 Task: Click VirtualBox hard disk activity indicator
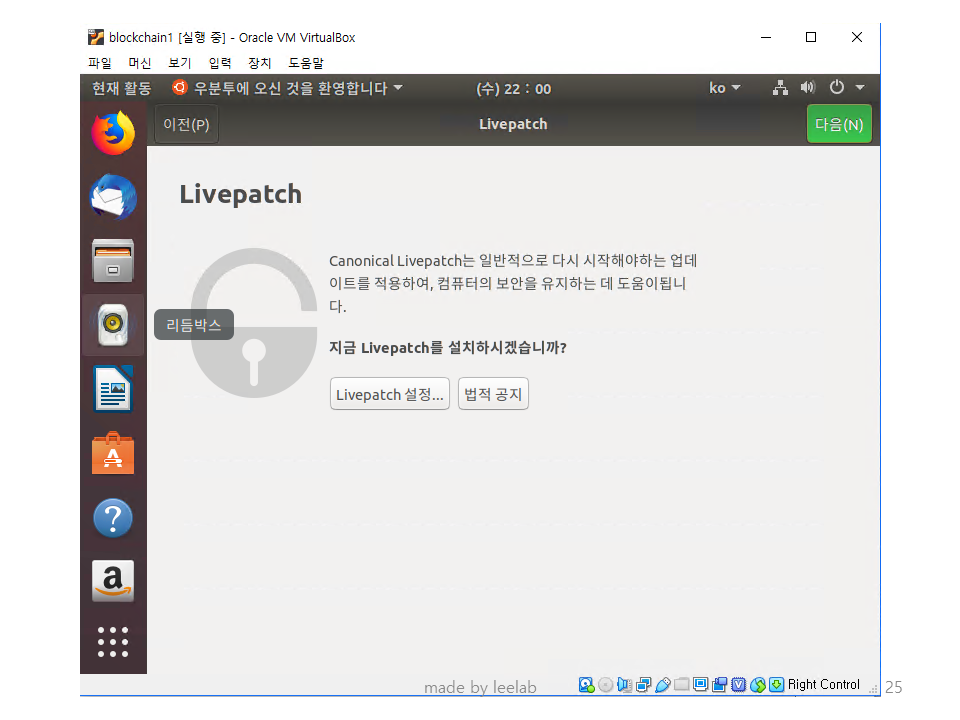click(587, 684)
